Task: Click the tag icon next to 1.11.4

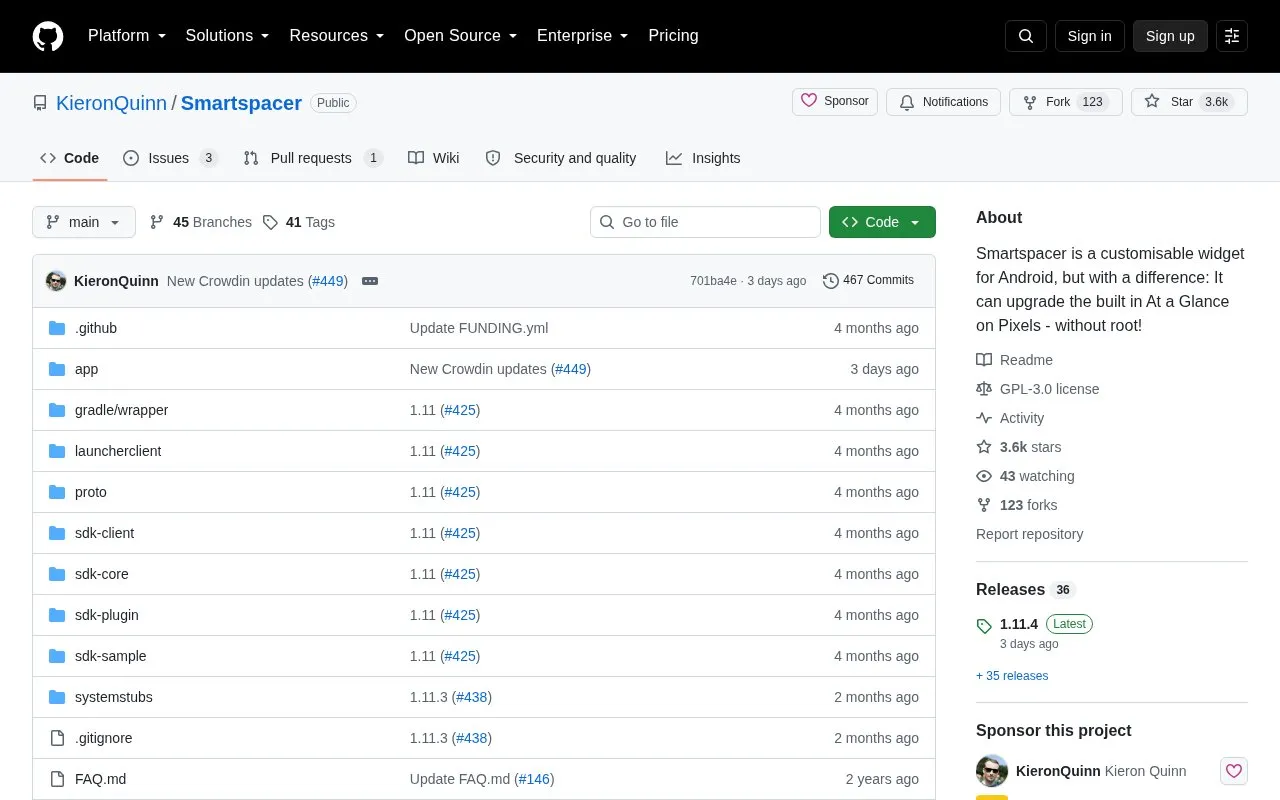Action: [984, 626]
